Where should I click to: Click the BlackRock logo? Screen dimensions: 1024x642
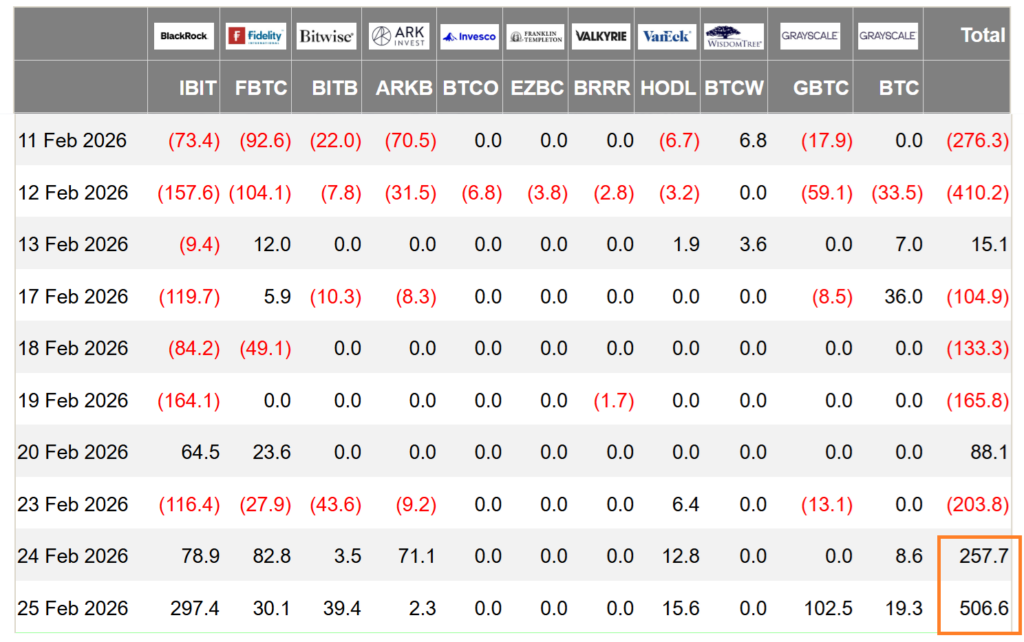[184, 37]
